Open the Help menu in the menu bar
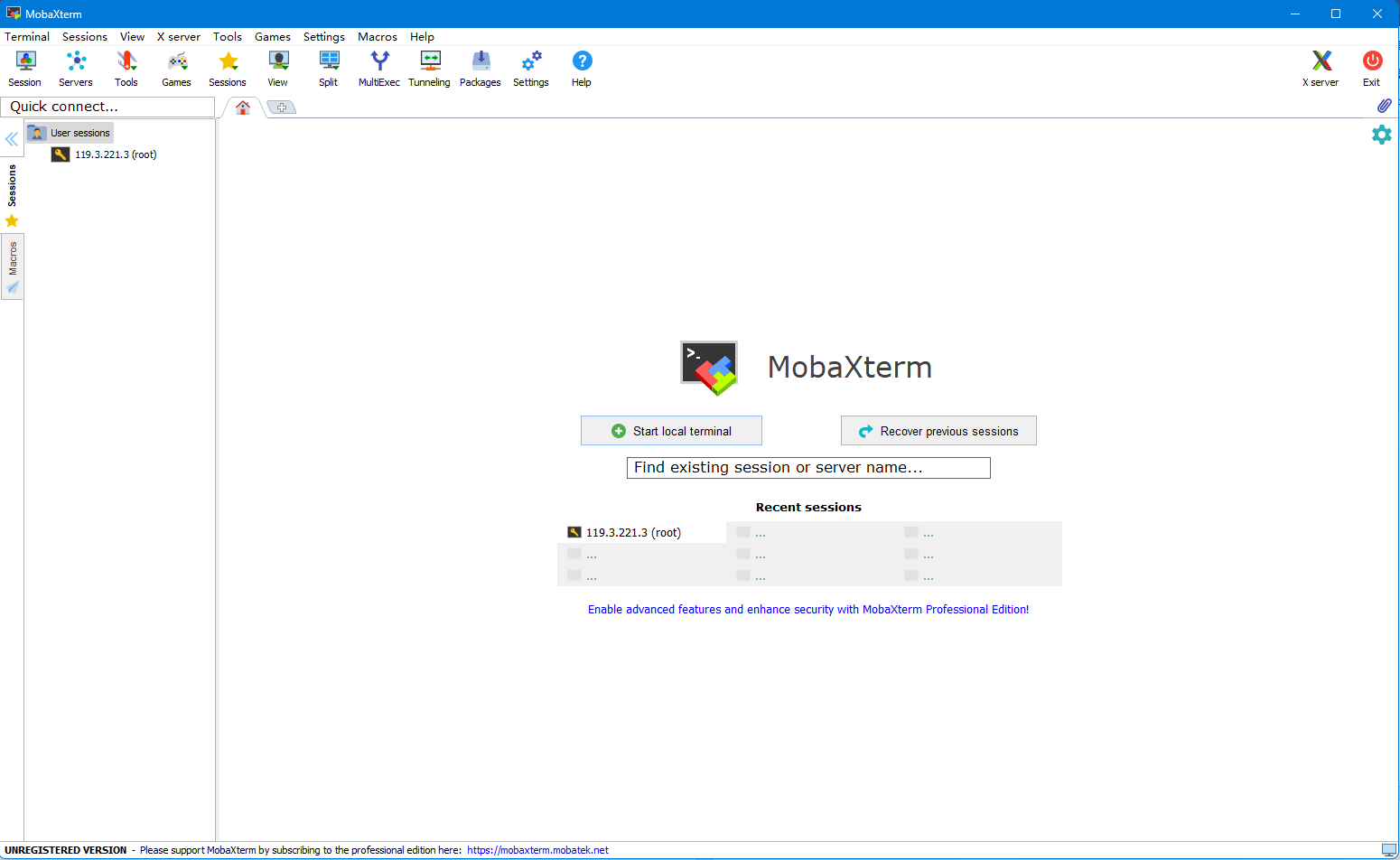Image resolution: width=1400 pixels, height=860 pixels. coord(422,37)
